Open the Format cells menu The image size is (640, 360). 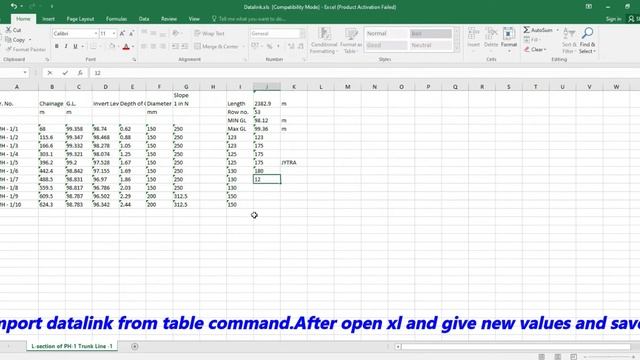(509, 39)
